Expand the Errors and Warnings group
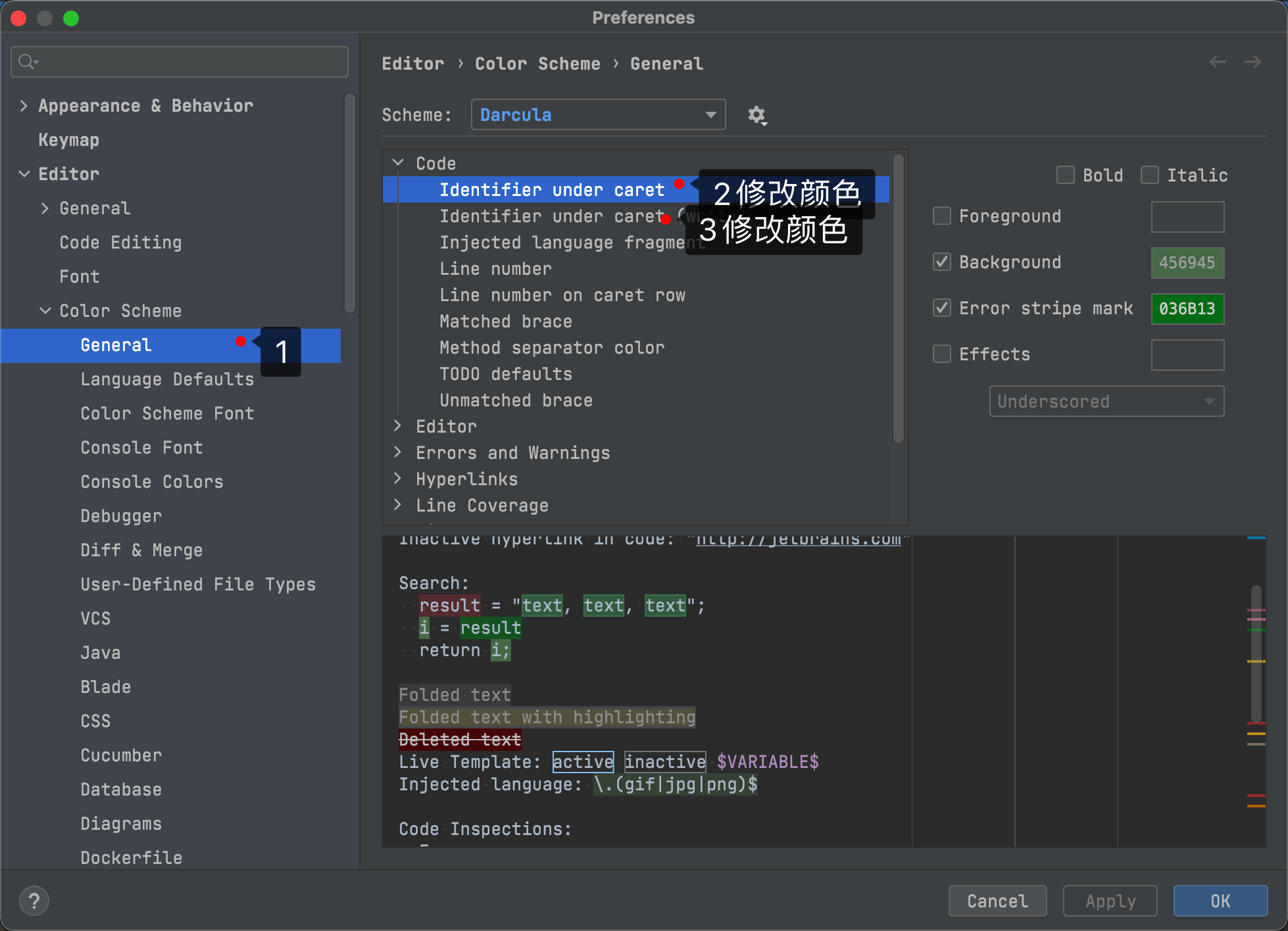 (398, 452)
